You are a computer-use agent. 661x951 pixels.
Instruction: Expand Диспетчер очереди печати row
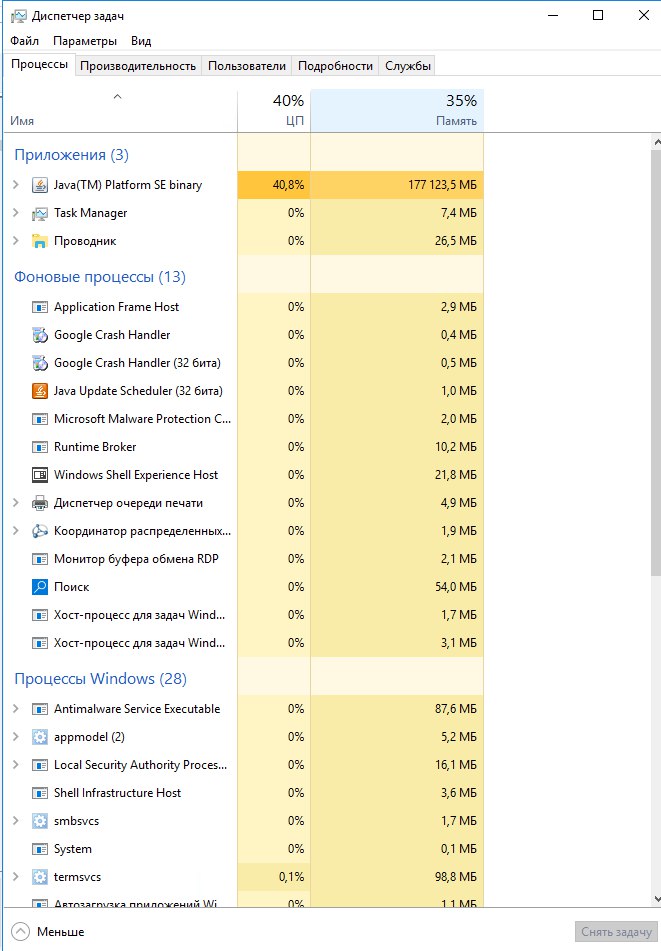tap(16, 502)
